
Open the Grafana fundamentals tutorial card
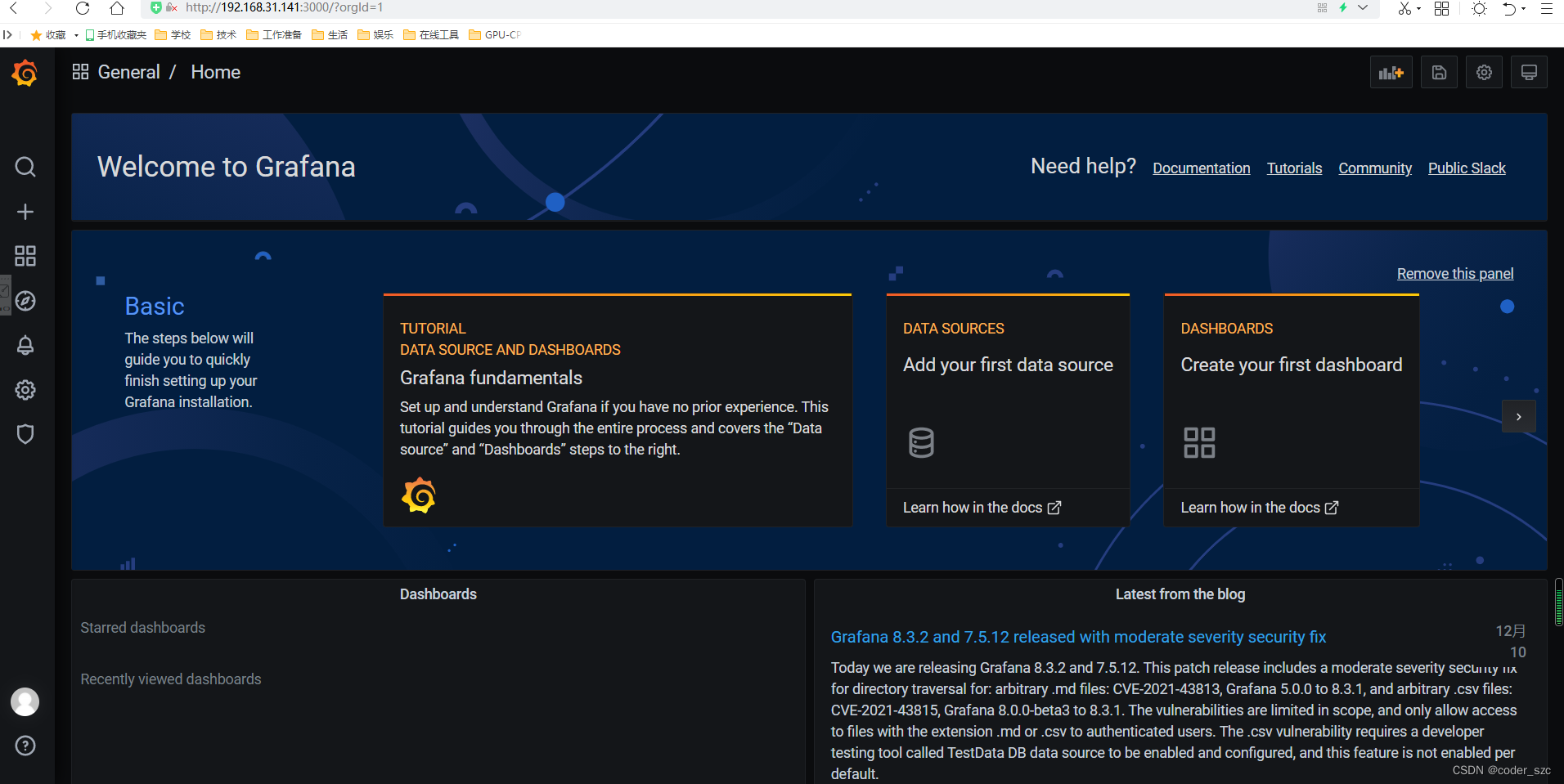618,410
